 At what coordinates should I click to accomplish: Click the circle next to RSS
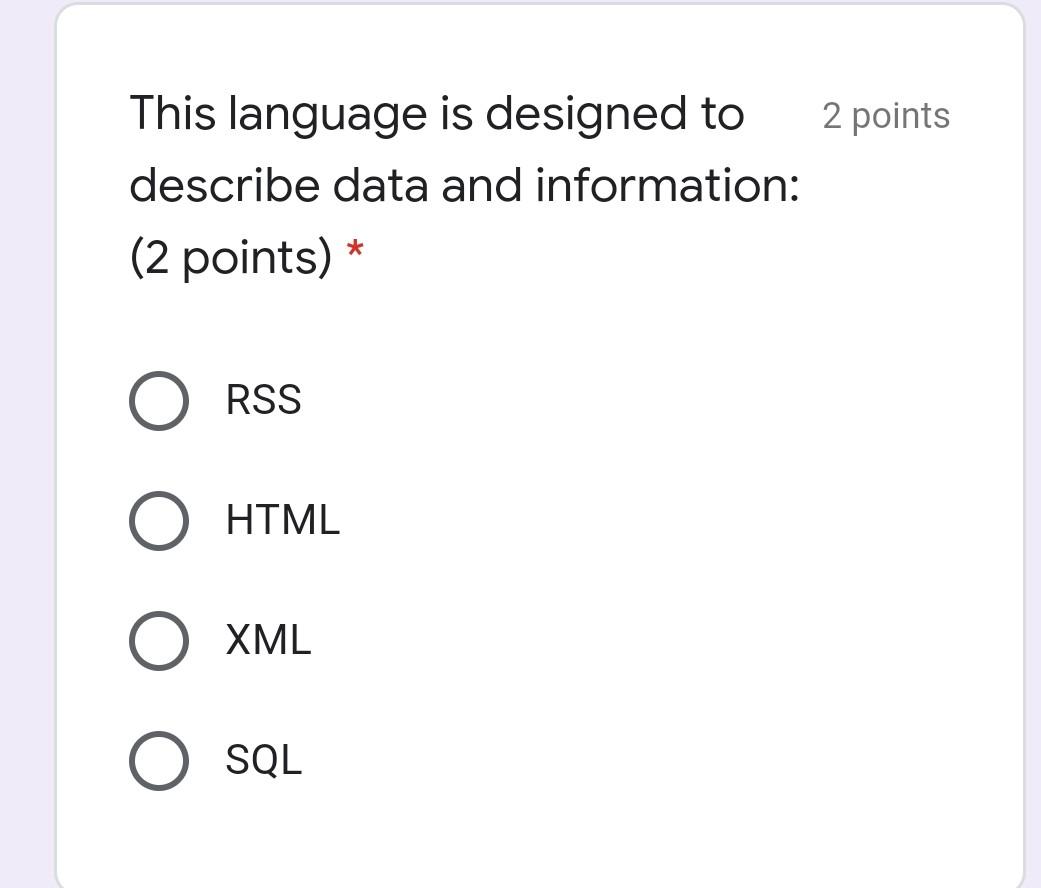(x=158, y=400)
